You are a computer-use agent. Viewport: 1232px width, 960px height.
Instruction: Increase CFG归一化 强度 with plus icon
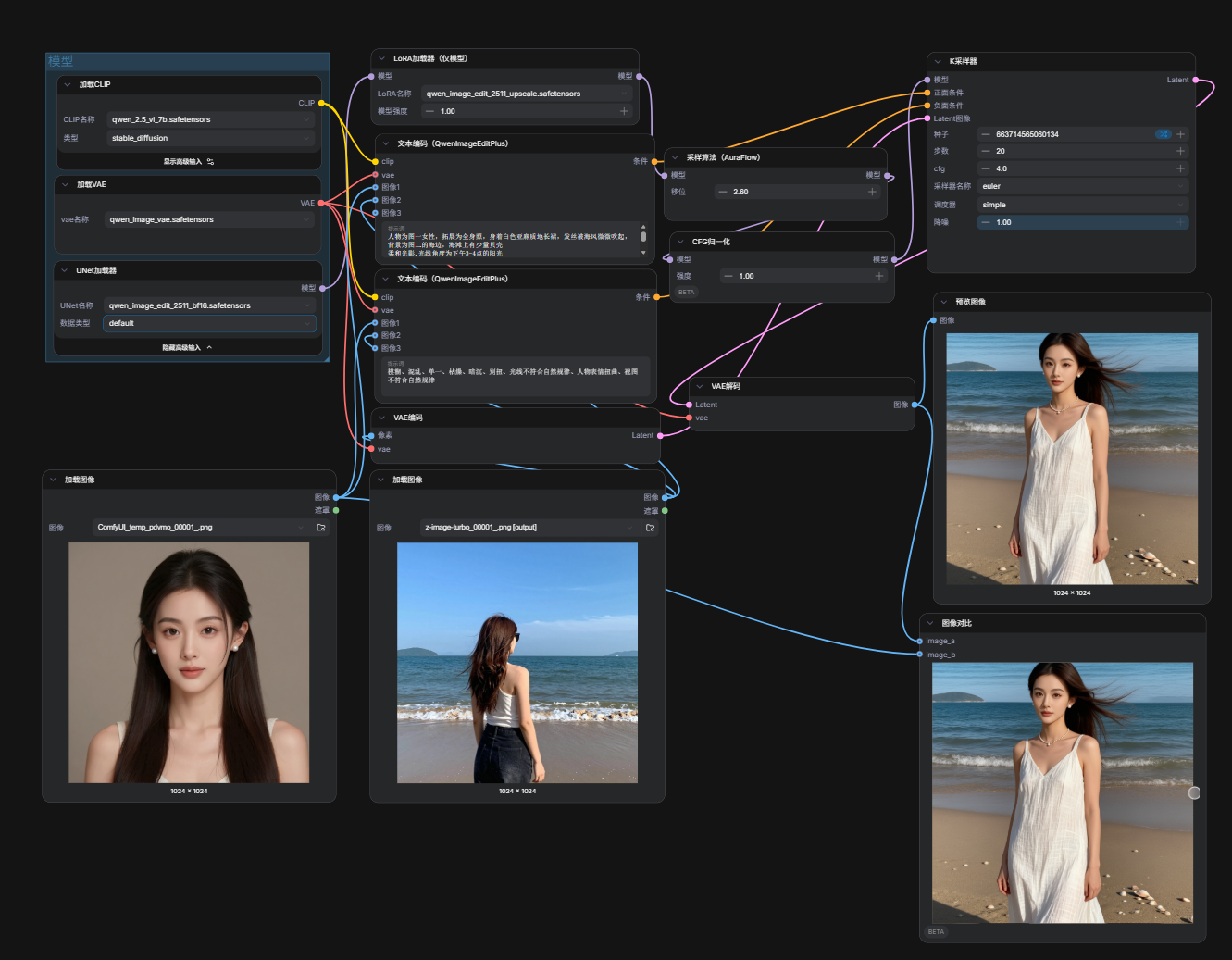click(x=879, y=276)
